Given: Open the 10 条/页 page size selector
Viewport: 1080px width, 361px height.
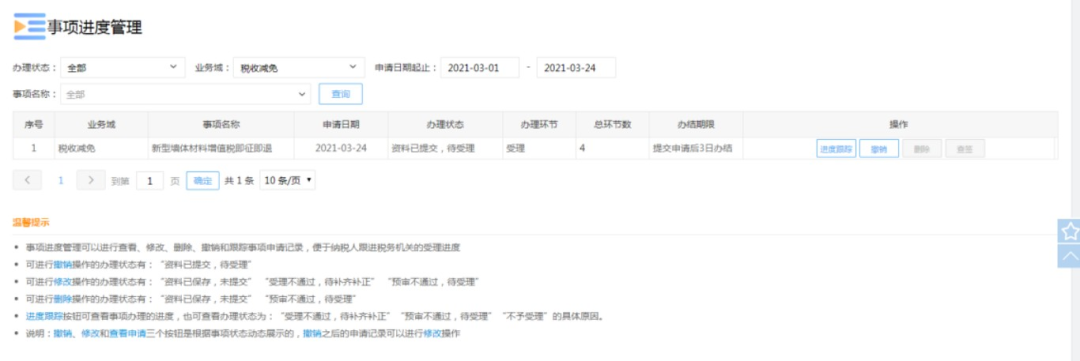Looking at the screenshot, I should click(288, 180).
